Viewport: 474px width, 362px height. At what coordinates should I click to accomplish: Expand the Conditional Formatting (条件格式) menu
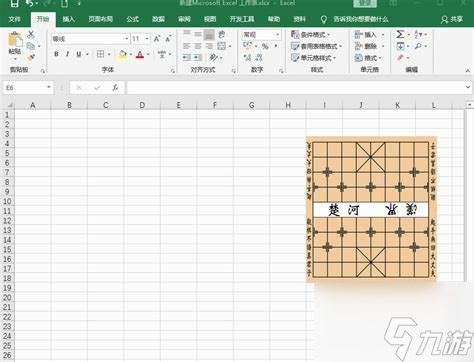pos(311,34)
